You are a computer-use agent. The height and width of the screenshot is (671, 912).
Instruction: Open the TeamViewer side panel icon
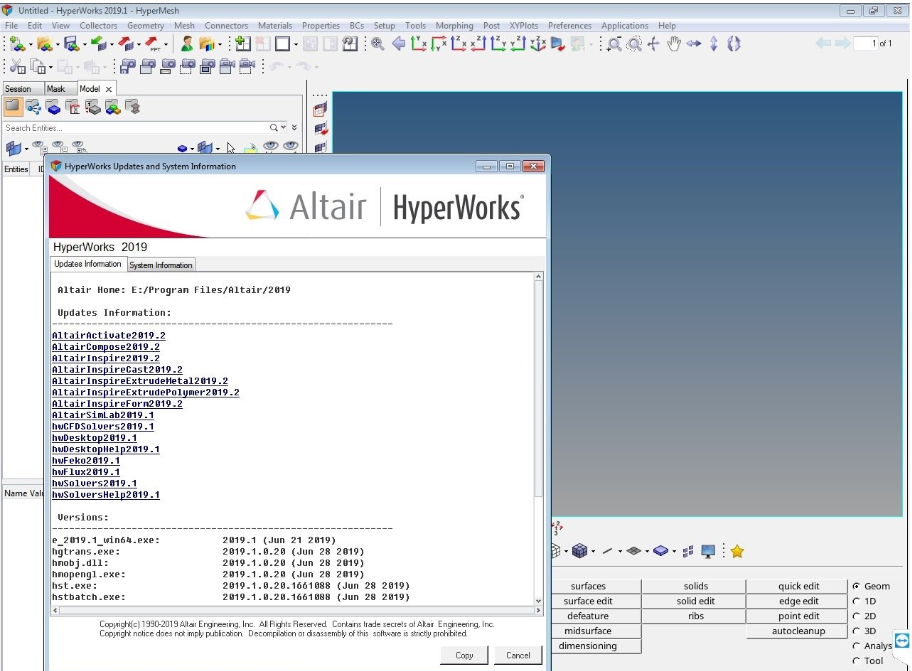point(902,642)
